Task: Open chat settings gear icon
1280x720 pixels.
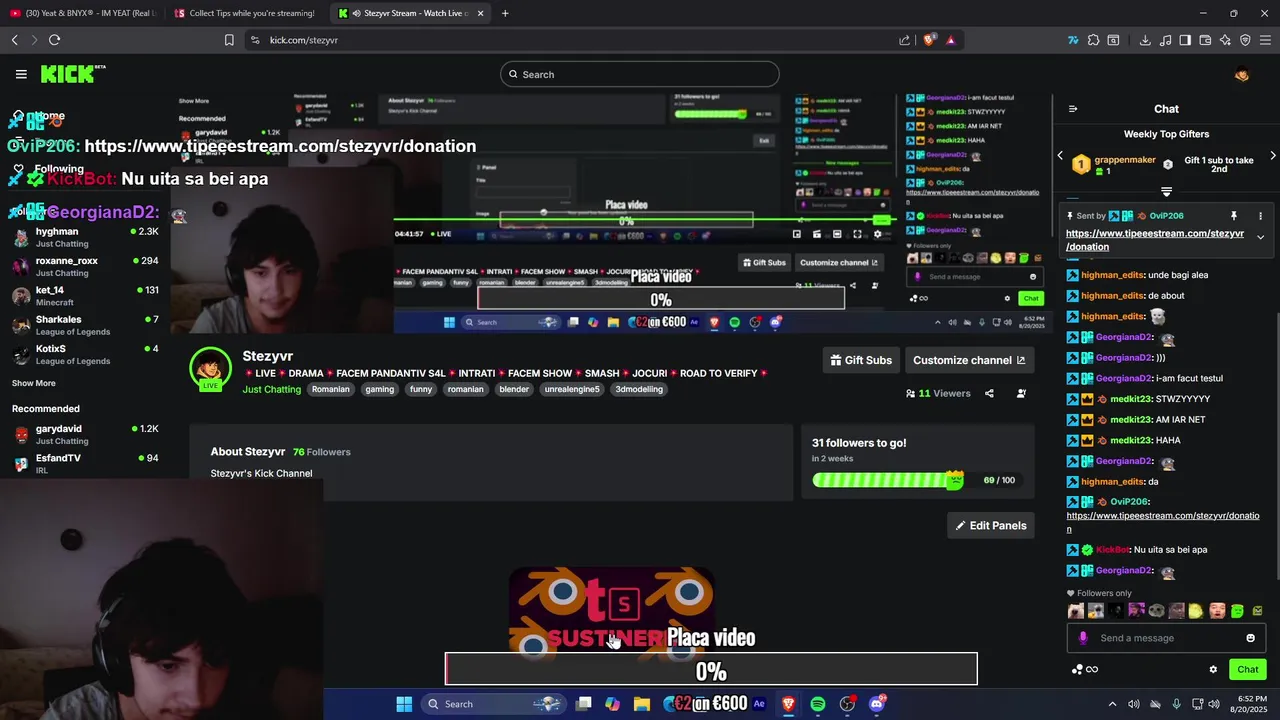Action: click(x=1213, y=669)
